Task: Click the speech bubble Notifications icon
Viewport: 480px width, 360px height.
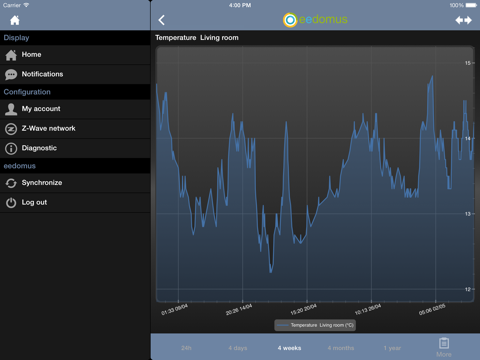Action: click(11, 75)
